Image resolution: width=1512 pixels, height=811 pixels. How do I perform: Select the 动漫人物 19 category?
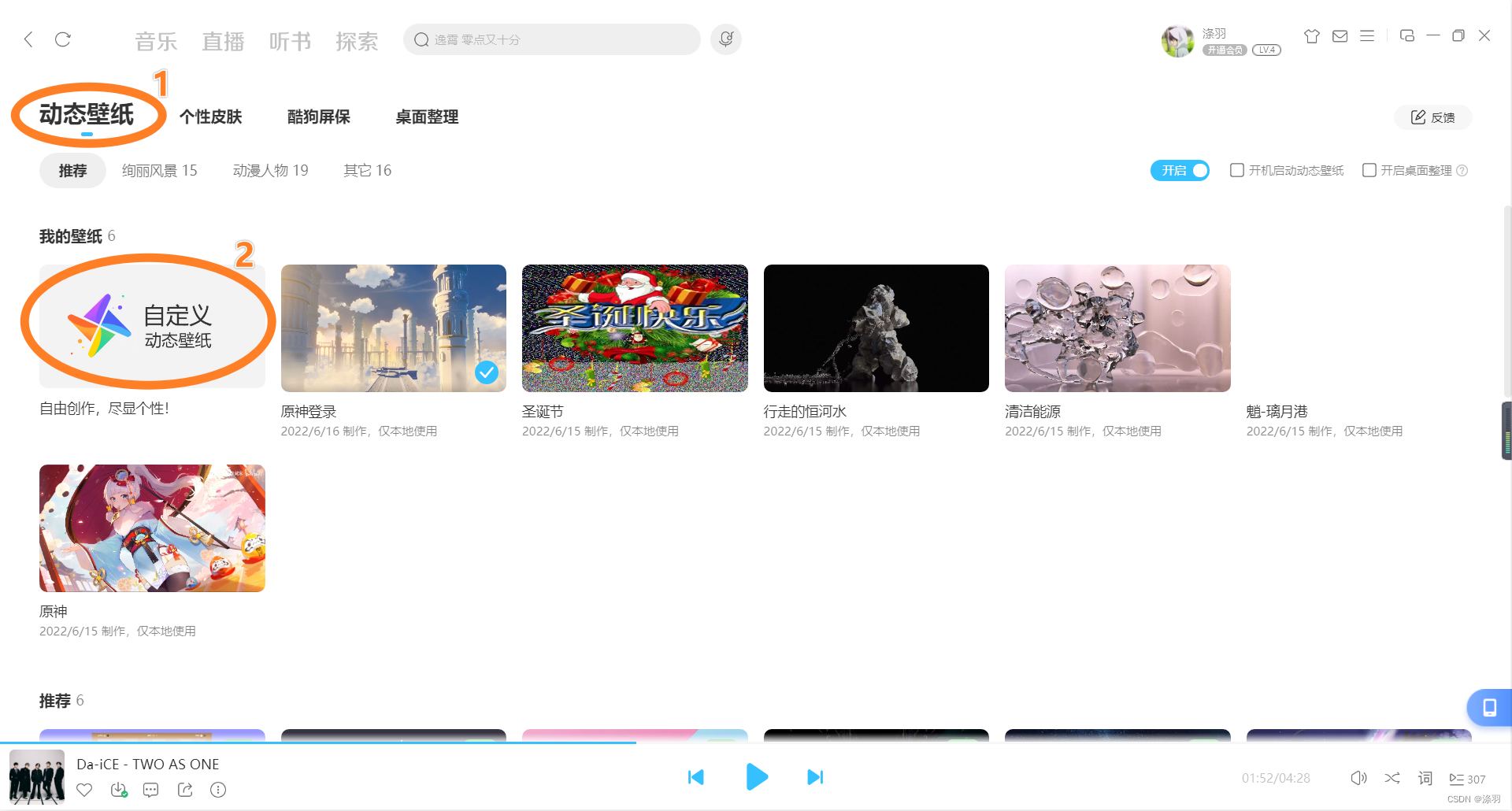pyautogui.click(x=270, y=171)
